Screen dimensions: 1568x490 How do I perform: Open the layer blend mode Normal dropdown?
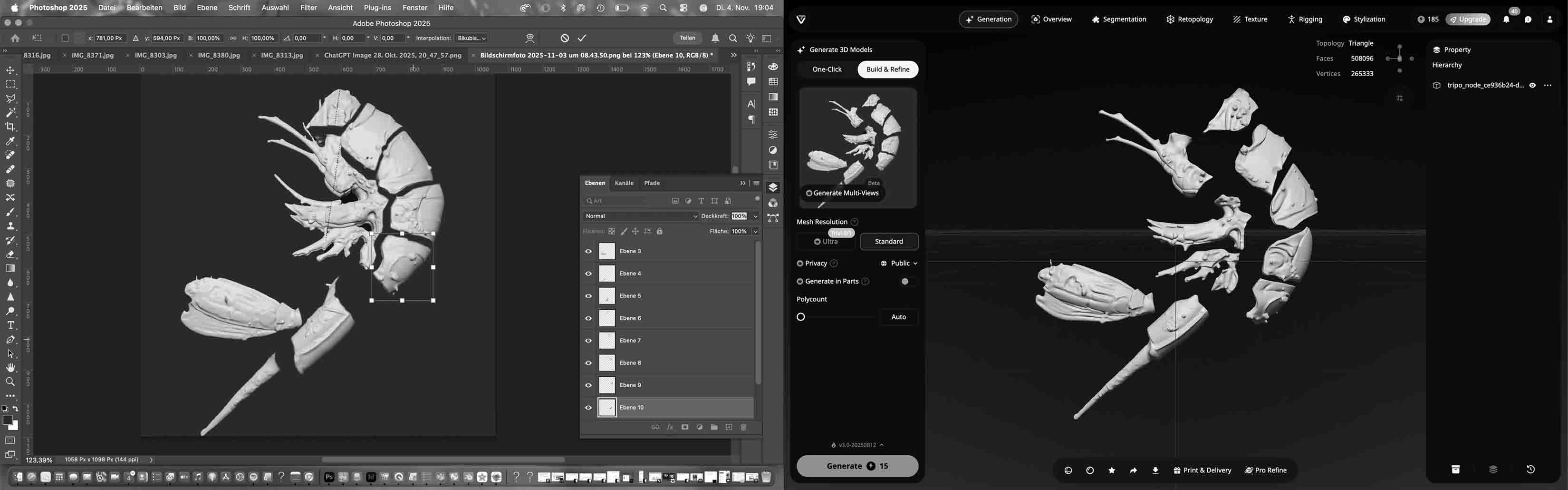tap(640, 216)
